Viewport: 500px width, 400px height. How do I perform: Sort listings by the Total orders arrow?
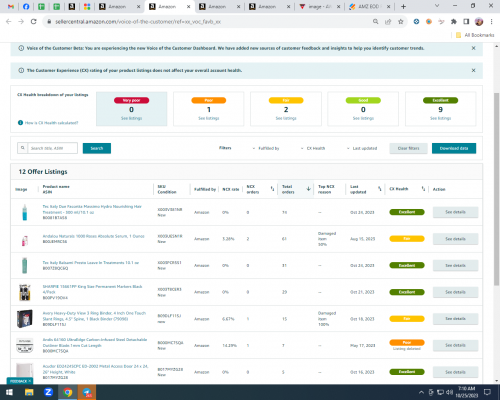coord(308,189)
